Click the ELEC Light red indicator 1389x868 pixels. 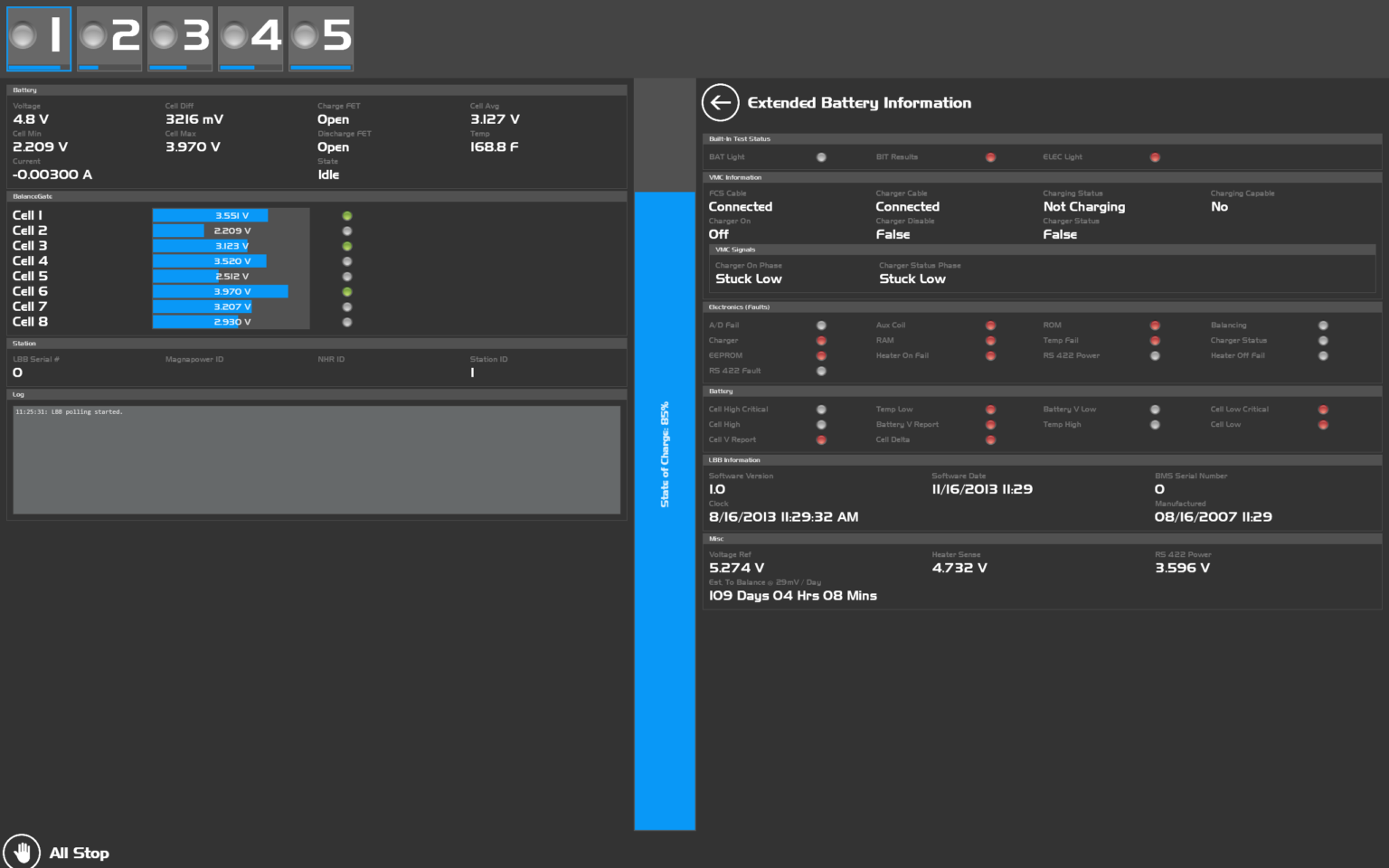1155,157
